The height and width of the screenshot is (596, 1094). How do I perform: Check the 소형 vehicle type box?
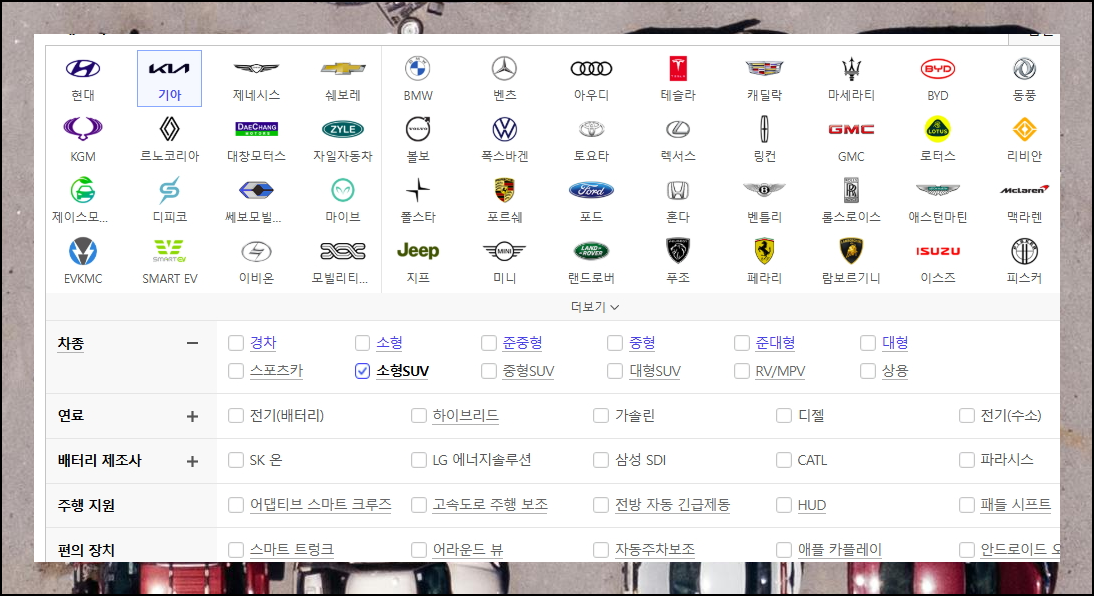pyautogui.click(x=362, y=343)
